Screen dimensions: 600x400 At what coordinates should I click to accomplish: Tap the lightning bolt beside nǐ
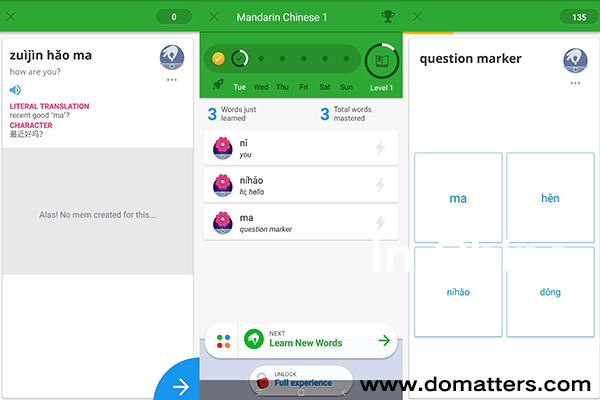pos(379,148)
